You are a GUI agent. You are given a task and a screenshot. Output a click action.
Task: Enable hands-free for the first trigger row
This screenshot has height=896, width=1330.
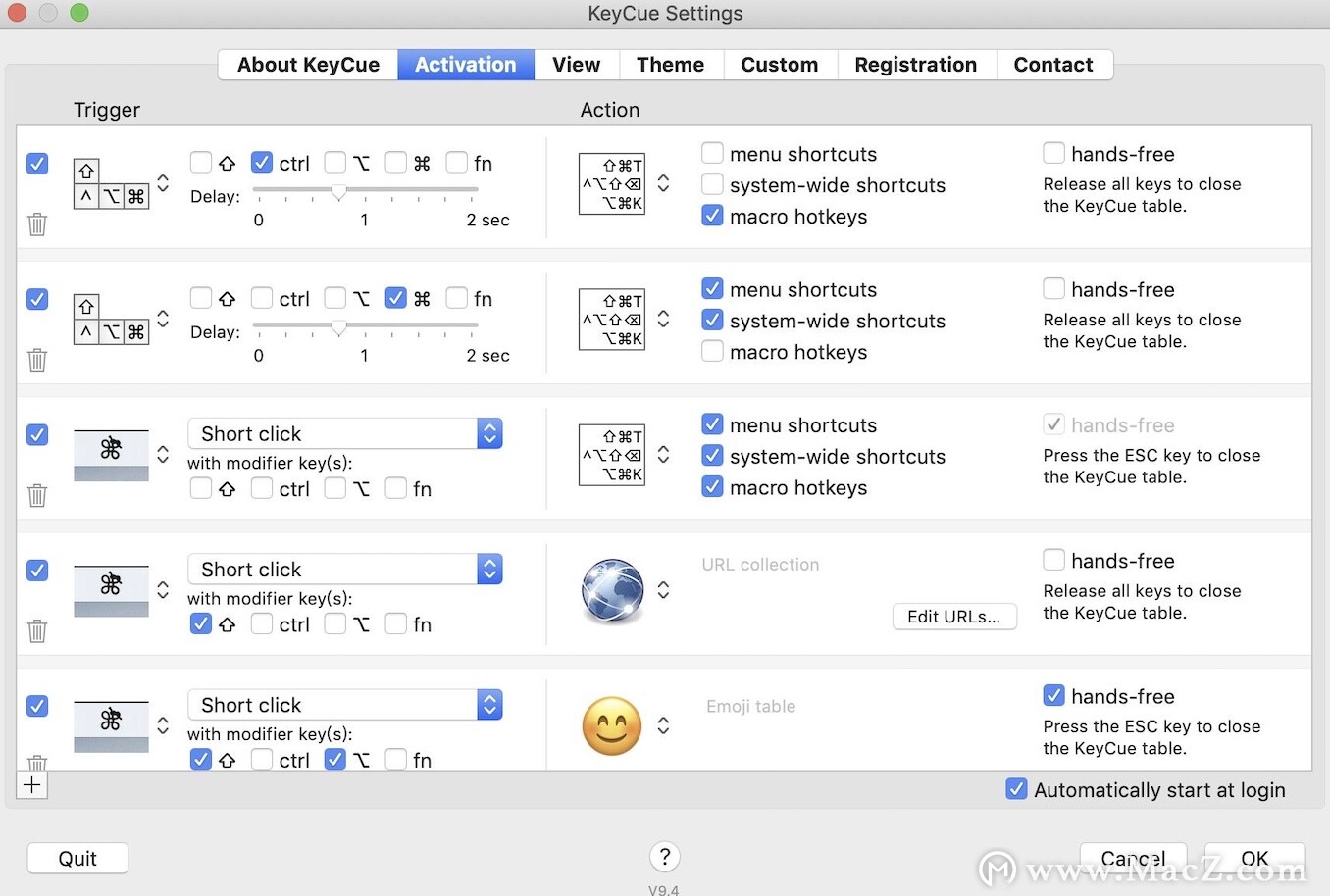(1054, 153)
